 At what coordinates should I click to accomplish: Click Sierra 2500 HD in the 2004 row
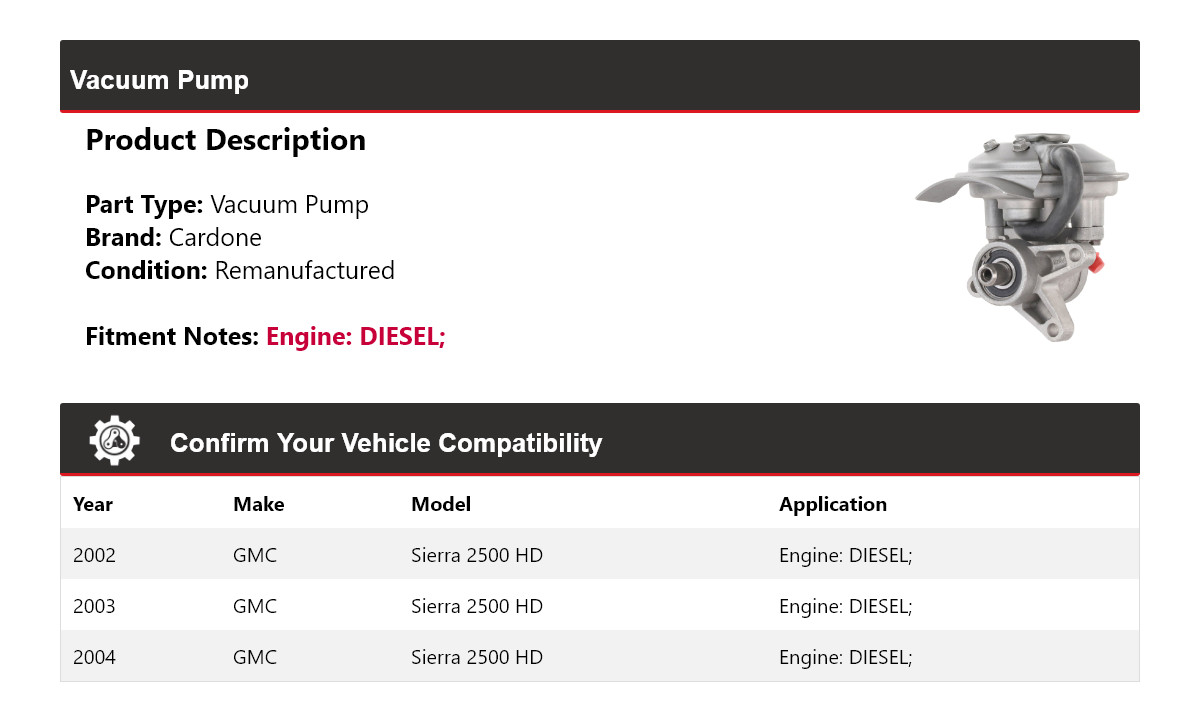pos(476,657)
